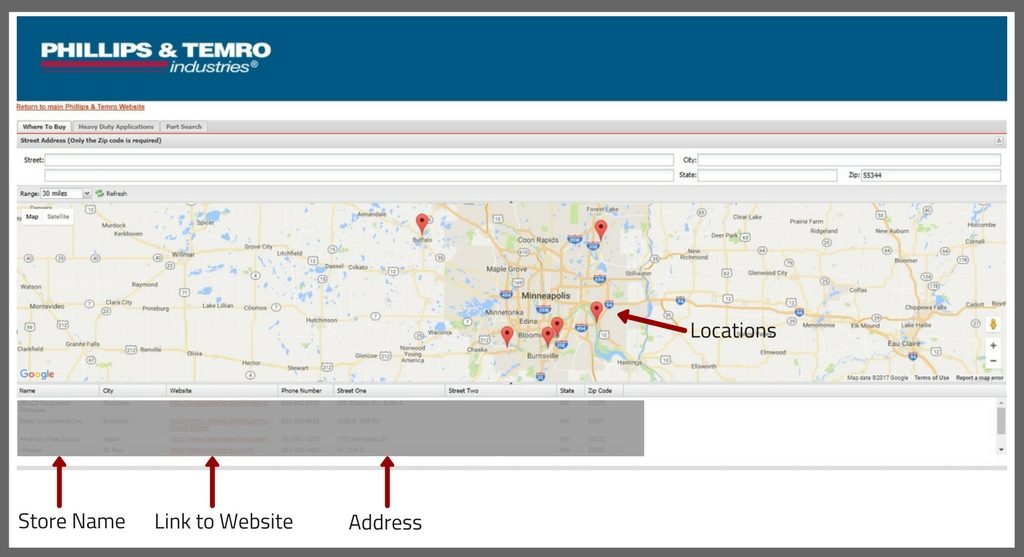This screenshot has width=1024, height=557.
Task: Open Heavy Duty Applications tab
Action: pos(116,127)
